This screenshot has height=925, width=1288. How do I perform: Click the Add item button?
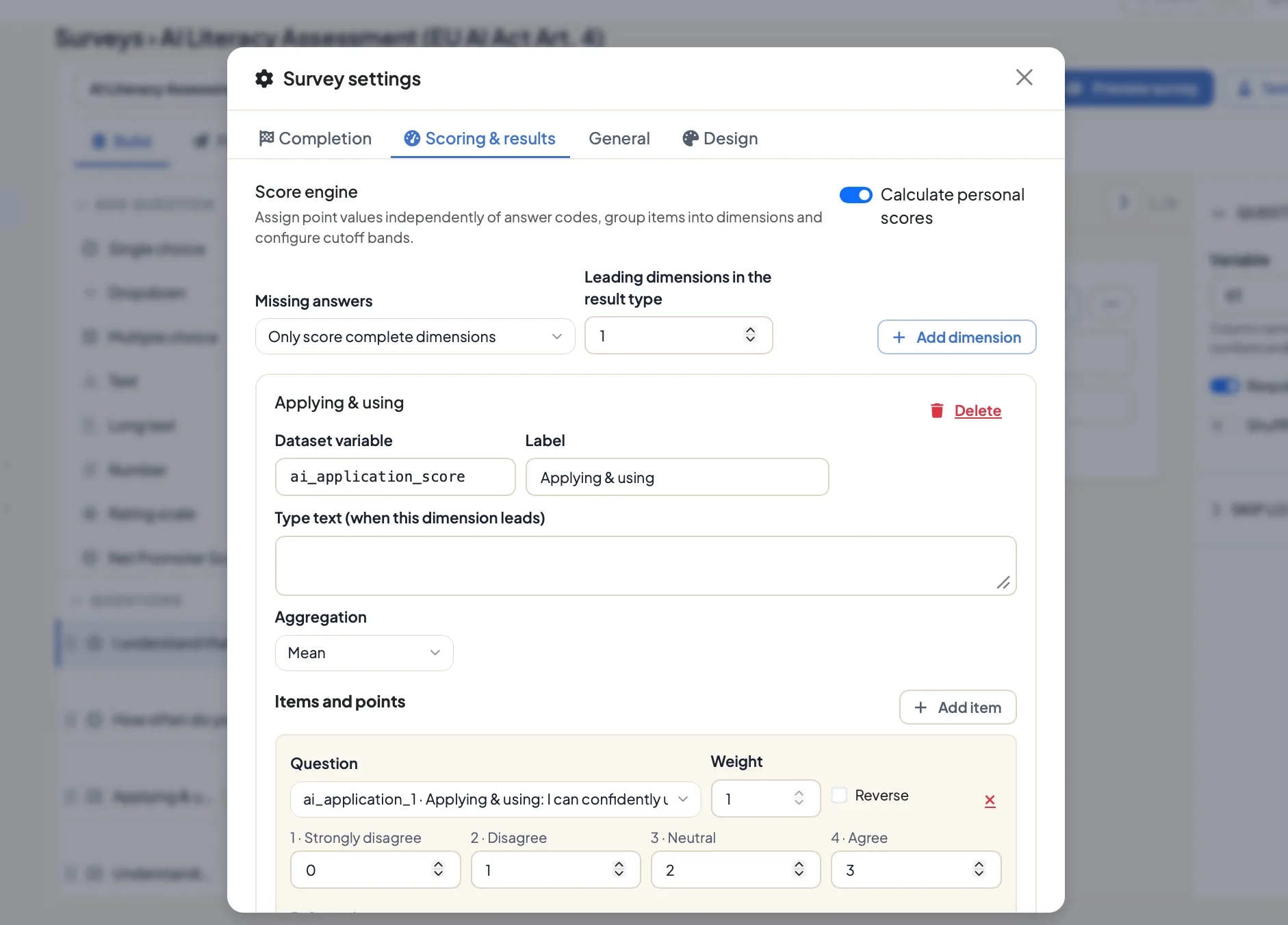coord(957,707)
